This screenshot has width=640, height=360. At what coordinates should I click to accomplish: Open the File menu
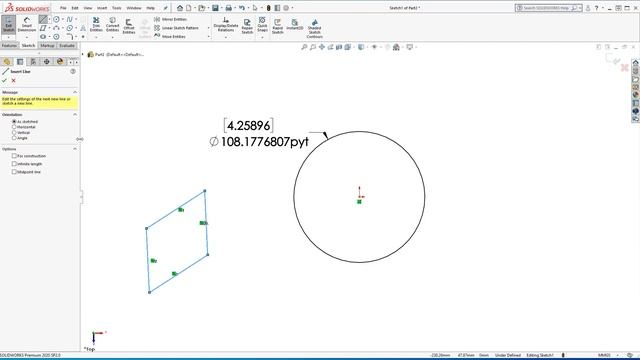point(63,8)
